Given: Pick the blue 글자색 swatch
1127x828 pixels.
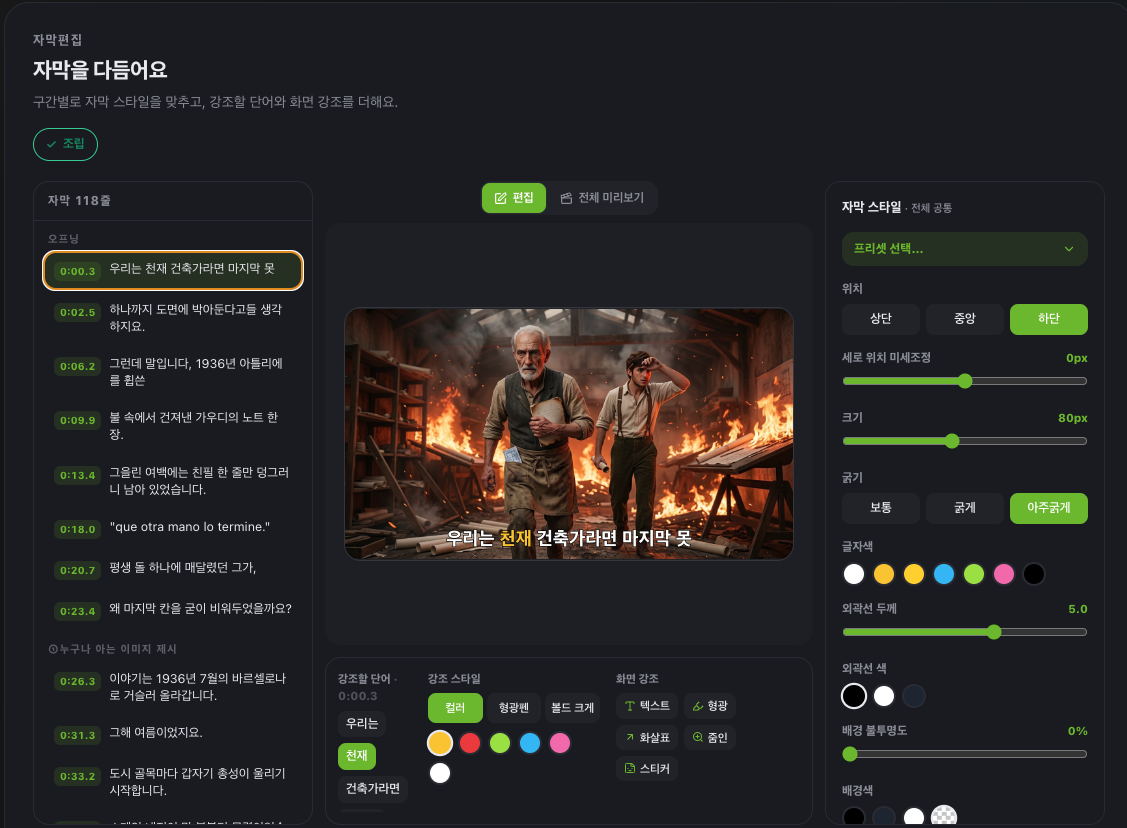Looking at the screenshot, I should 944,574.
